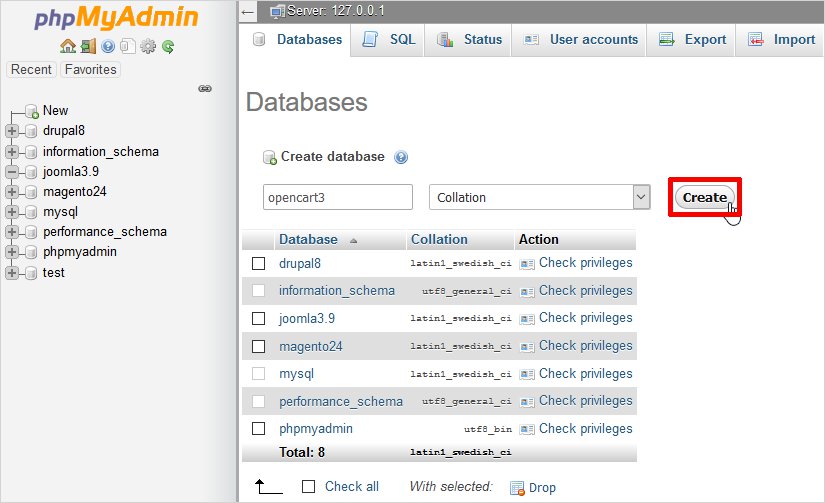The width and height of the screenshot is (825, 503).
Task: Click the collapse arrow left of Server
Action: click(x=248, y=10)
